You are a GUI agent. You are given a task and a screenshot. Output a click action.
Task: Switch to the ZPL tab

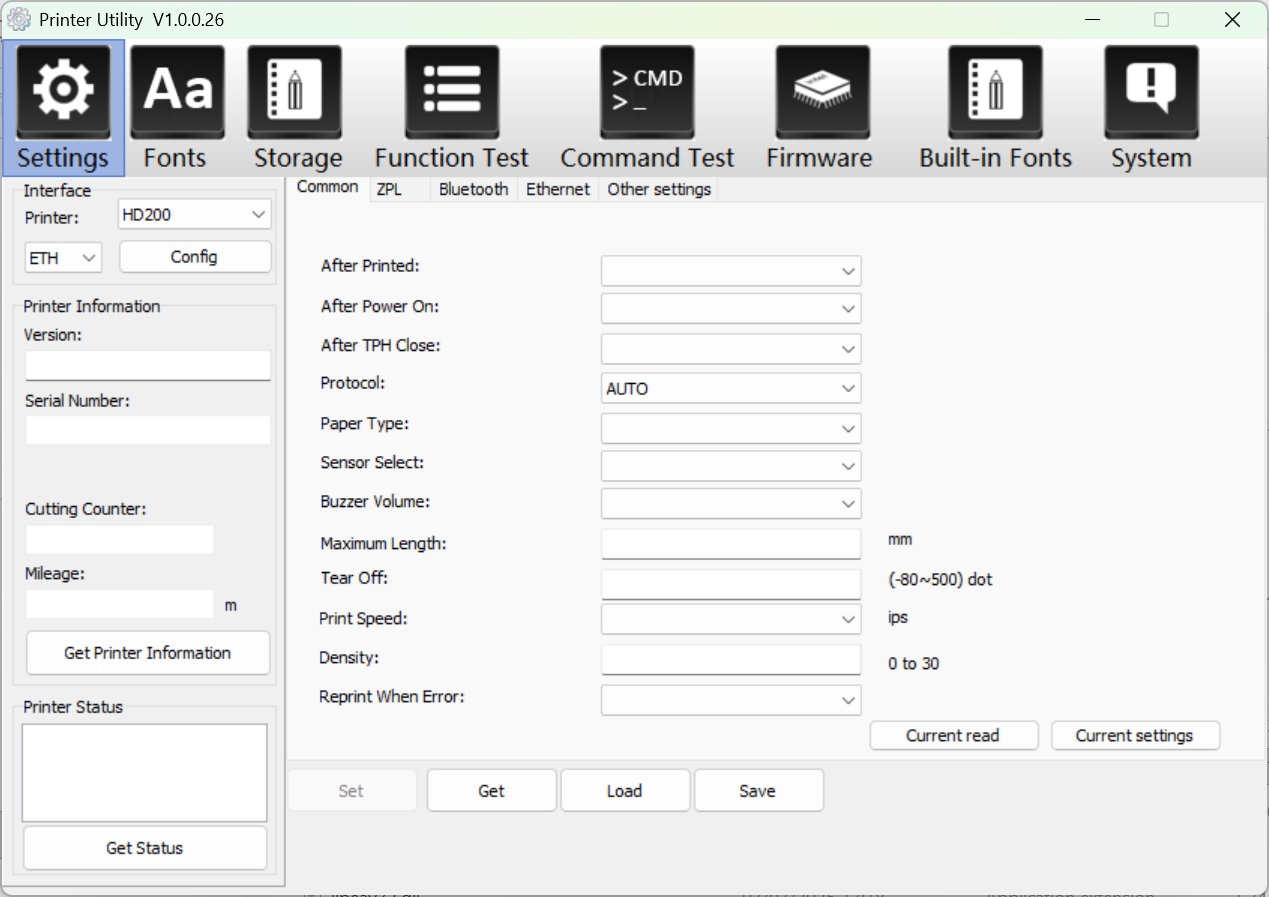(389, 189)
